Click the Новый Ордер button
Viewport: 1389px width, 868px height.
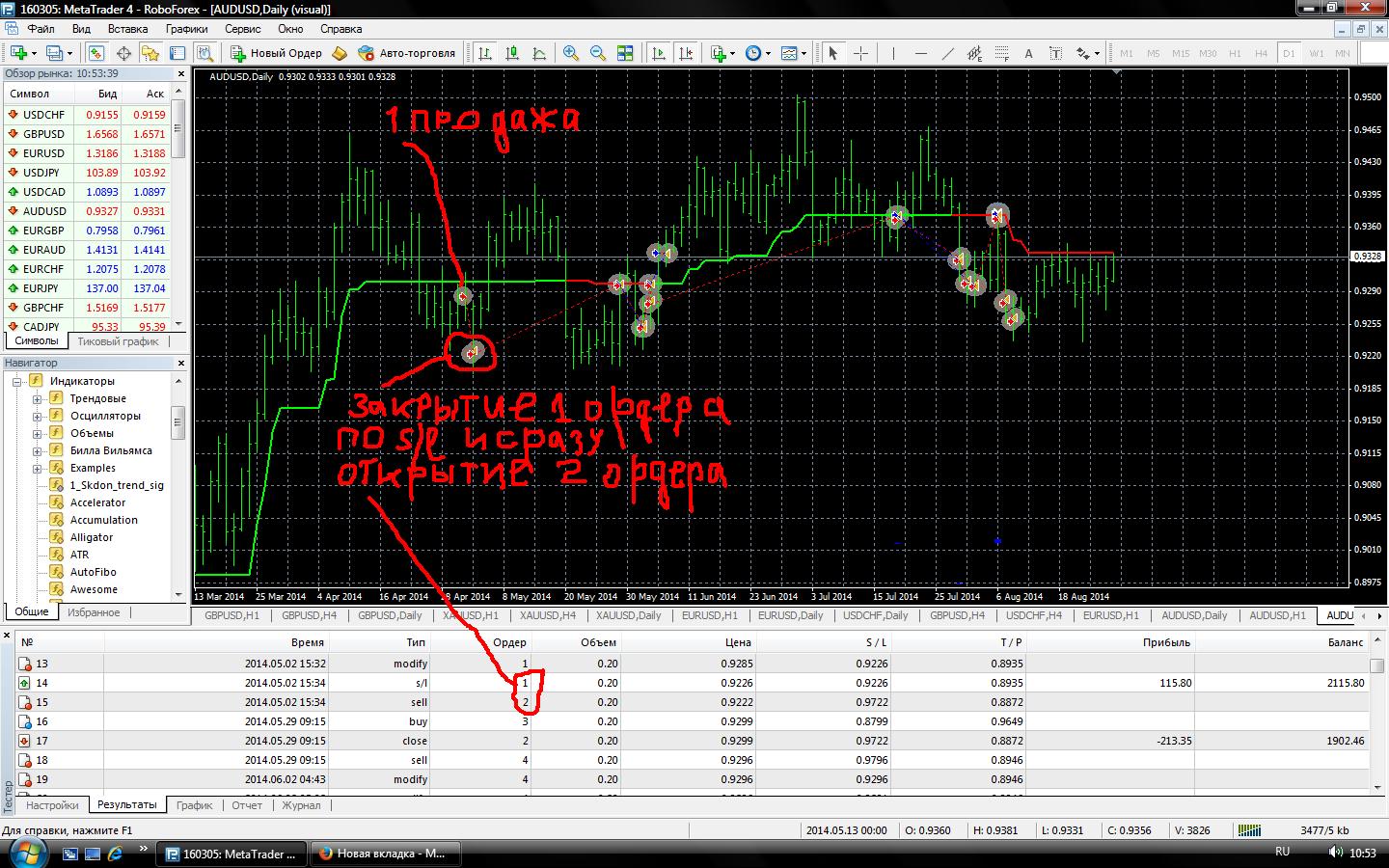[275, 53]
